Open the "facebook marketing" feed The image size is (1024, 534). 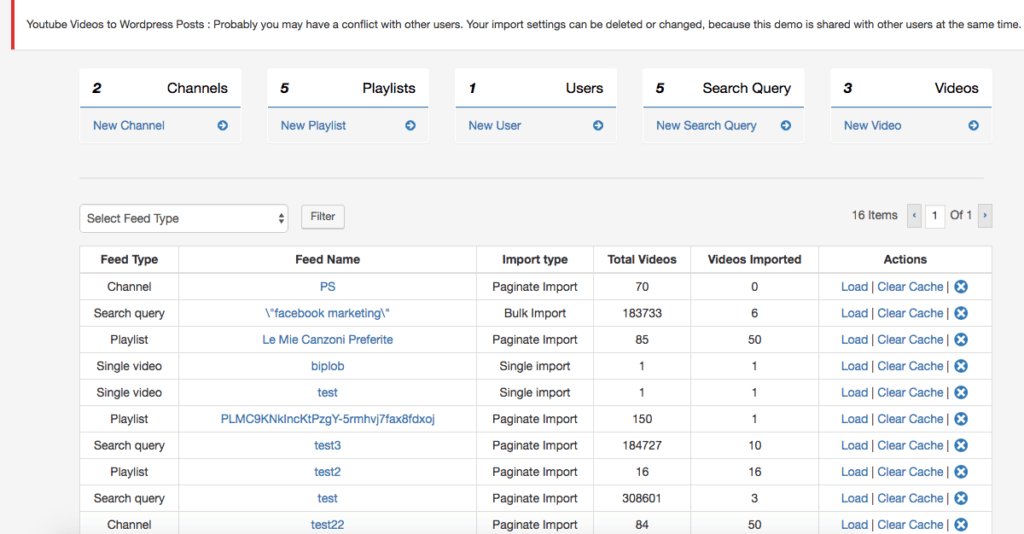click(x=327, y=313)
